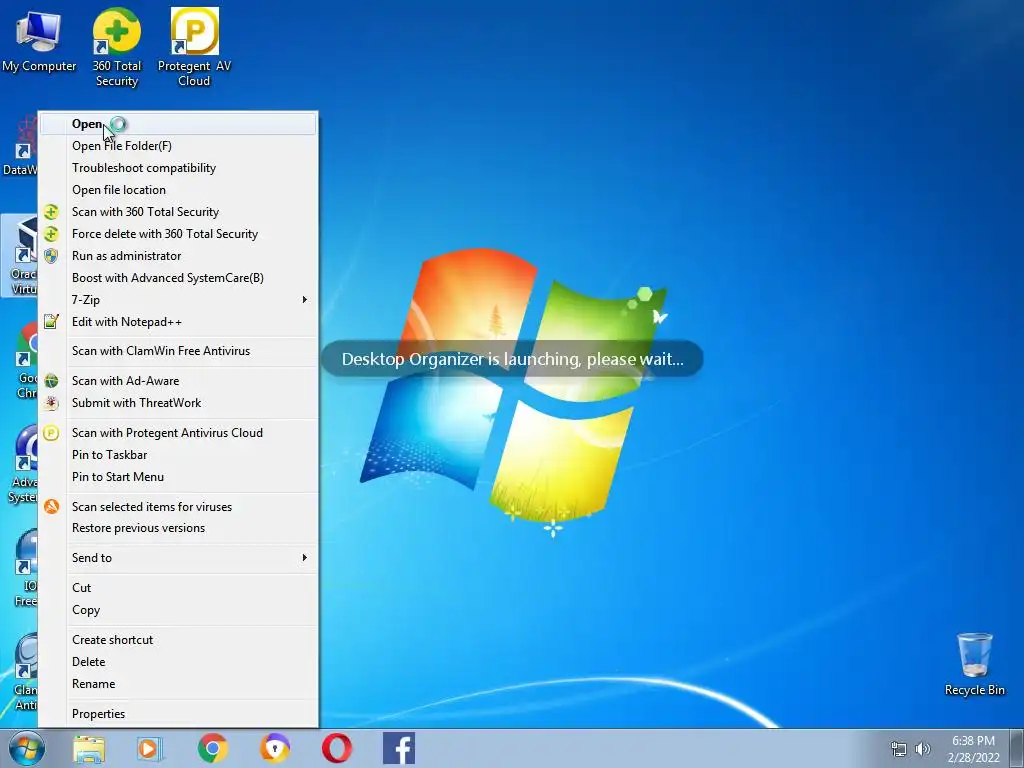Click the taskbar clock showing 6:38 PM
Screen dimensions: 1024x768
click(x=973, y=749)
